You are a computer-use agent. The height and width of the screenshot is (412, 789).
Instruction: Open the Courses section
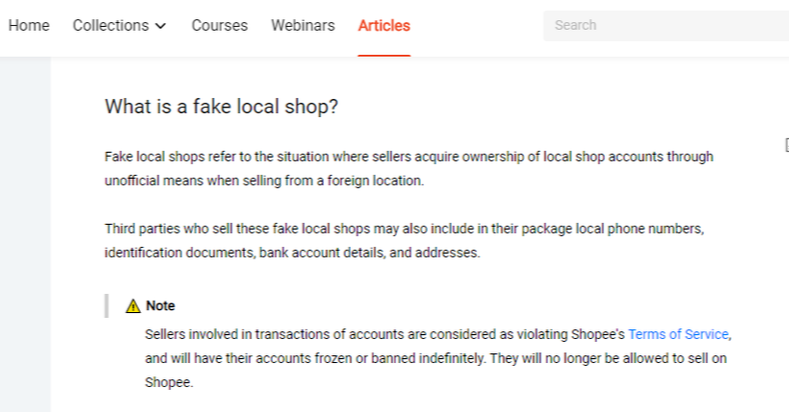(x=219, y=26)
